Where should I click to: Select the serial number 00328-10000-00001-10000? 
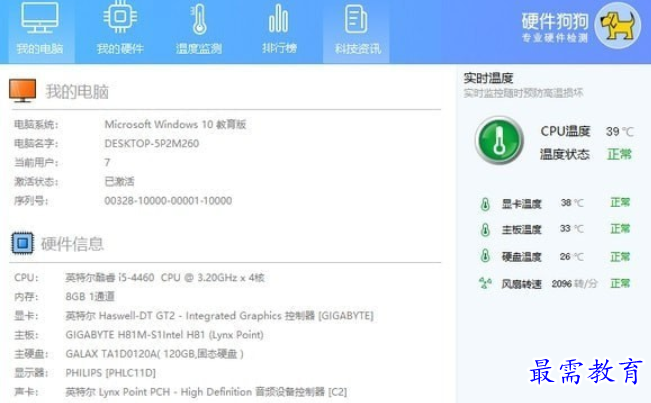pyautogui.click(x=168, y=201)
